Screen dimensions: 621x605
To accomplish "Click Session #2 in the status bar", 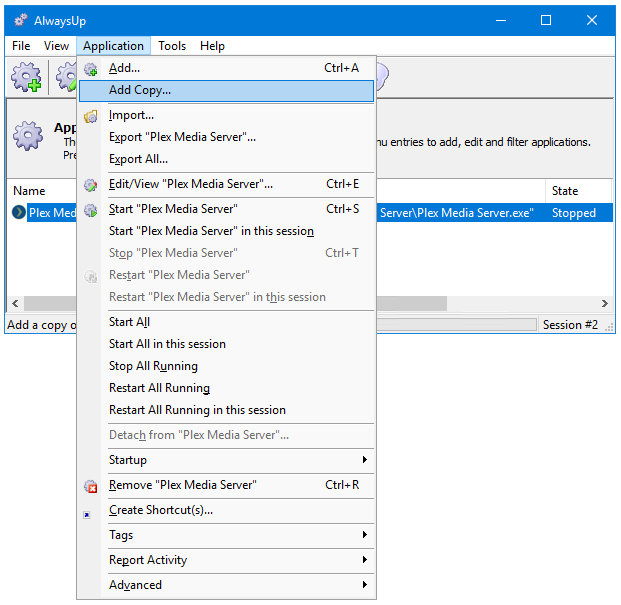I will (570, 325).
